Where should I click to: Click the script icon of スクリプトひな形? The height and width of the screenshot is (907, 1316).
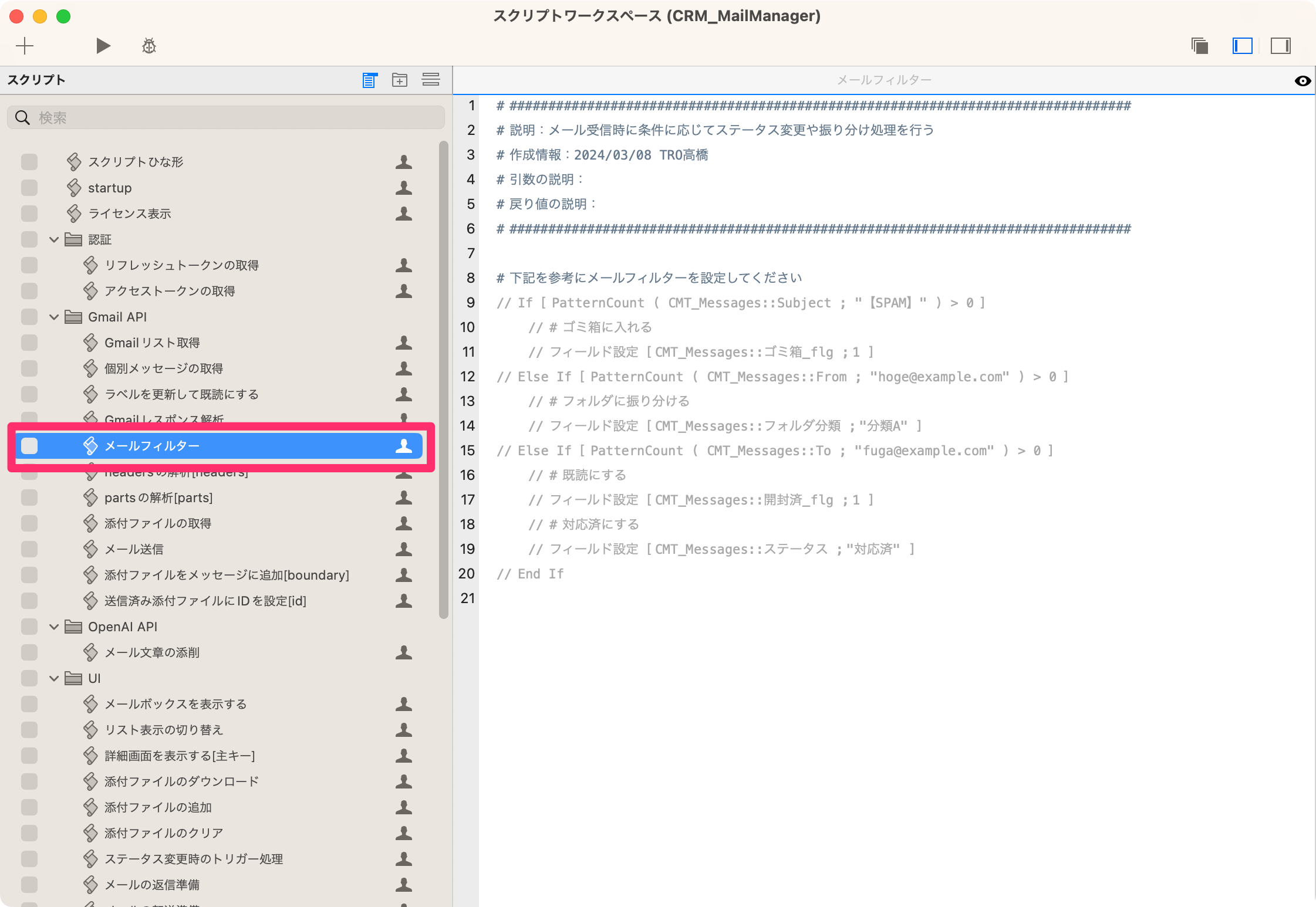click(74, 162)
